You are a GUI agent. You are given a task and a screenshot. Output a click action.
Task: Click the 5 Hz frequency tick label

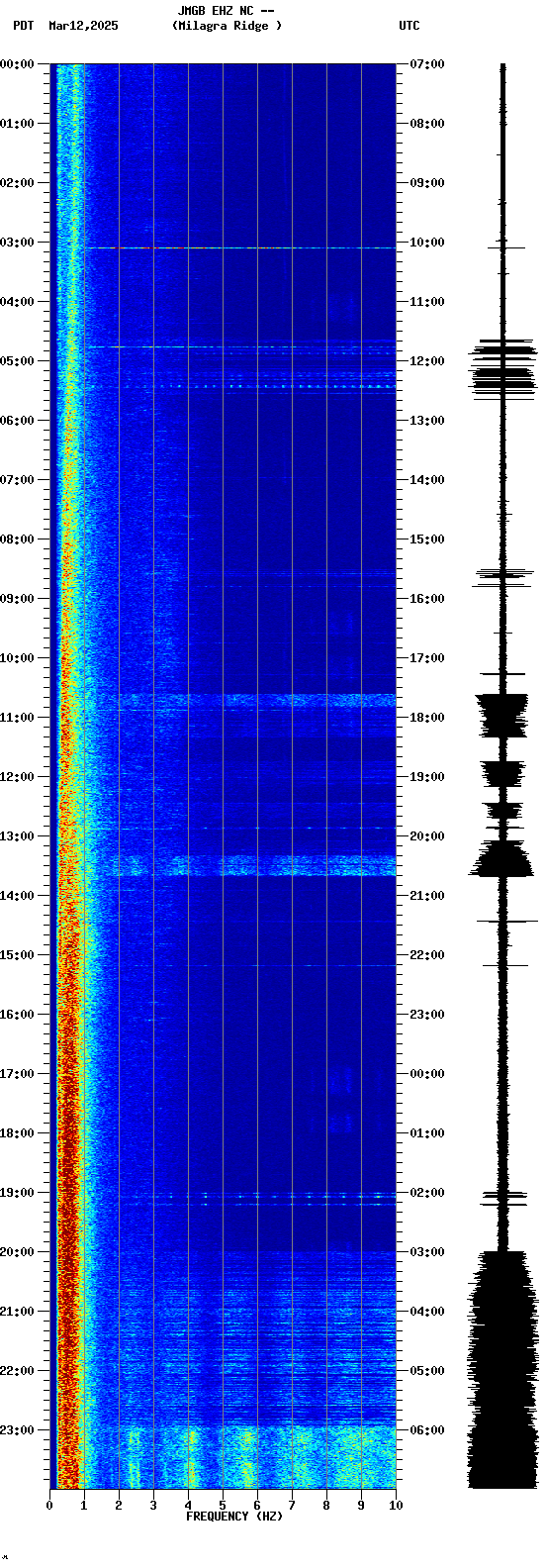223,1506
